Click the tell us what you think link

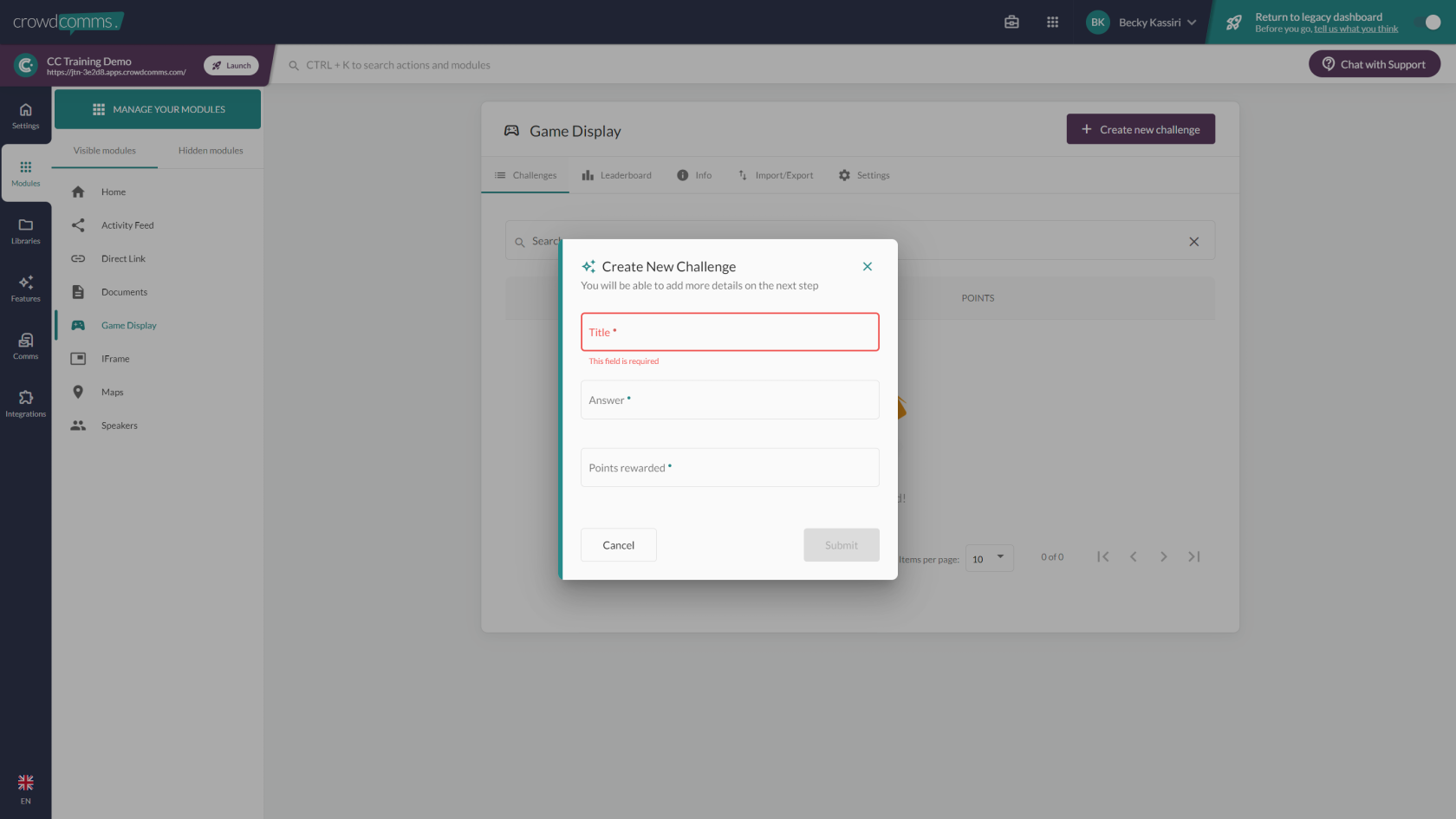coord(1355,29)
